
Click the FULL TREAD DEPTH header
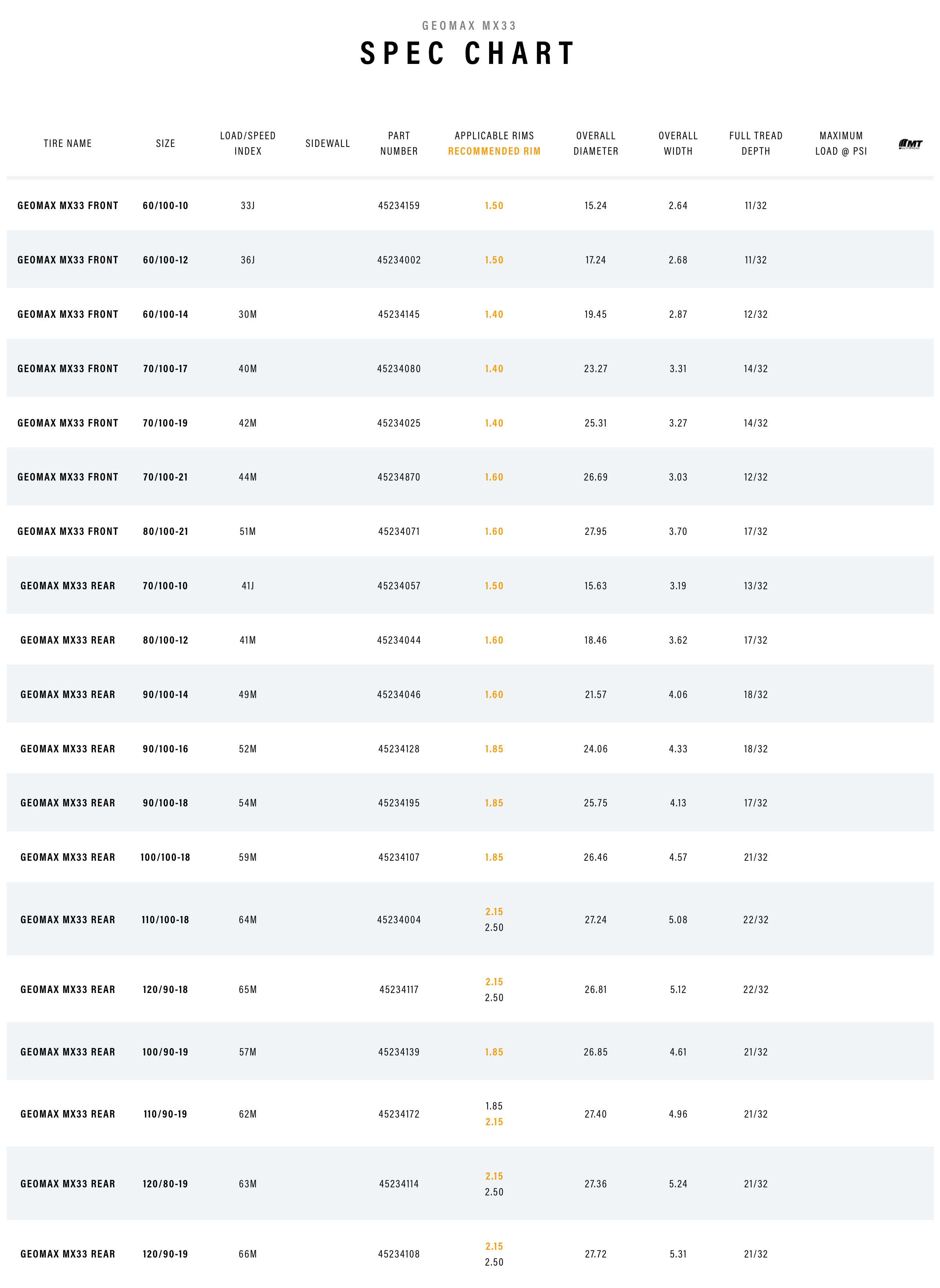click(756, 143)
